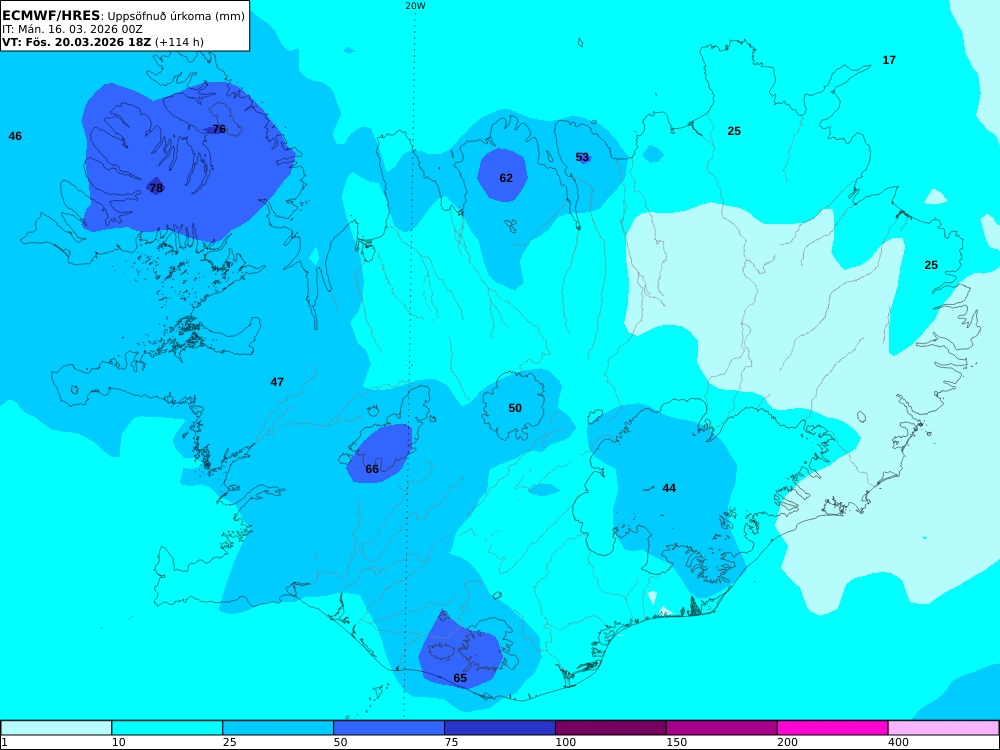Click the ECMWF/HRES title text
The height and width of the screenshot is (750, 1000).
click(x=51, y=16)
